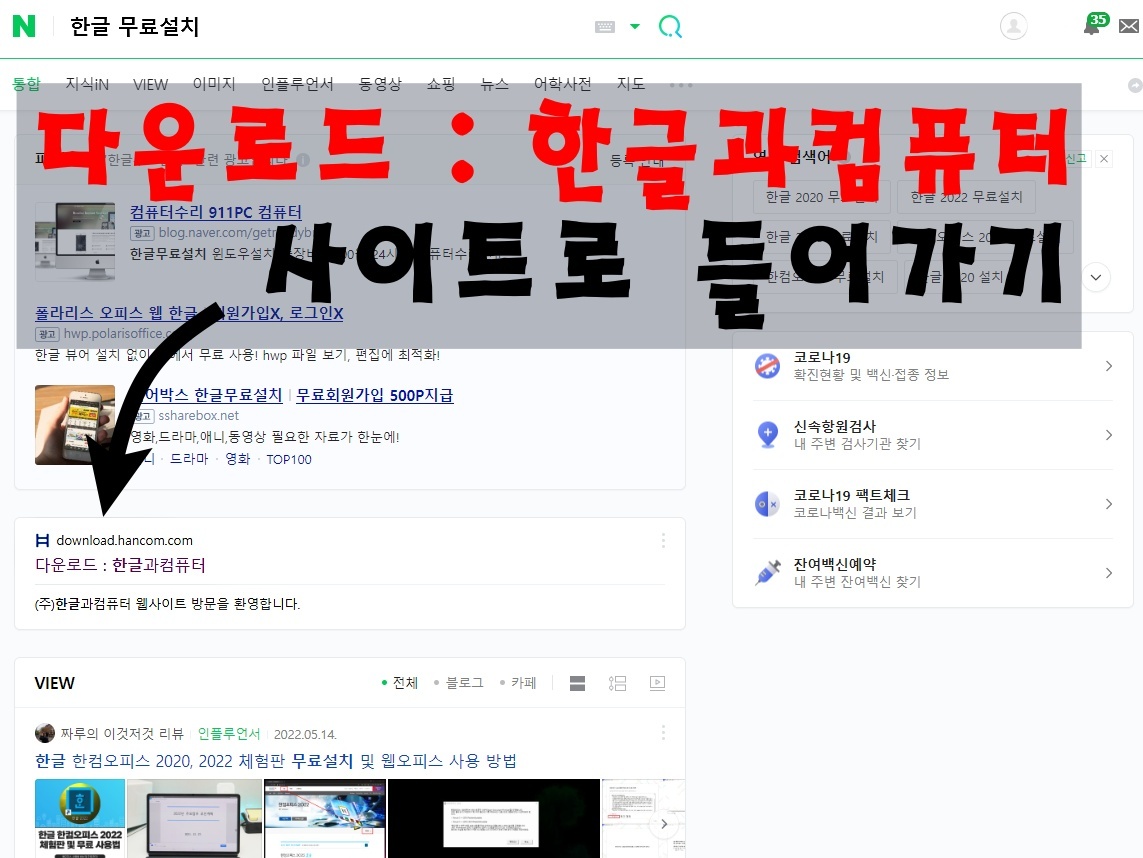1143x858 pixels.
Task: Click the 짜루 author avatar
Action: 44,733
